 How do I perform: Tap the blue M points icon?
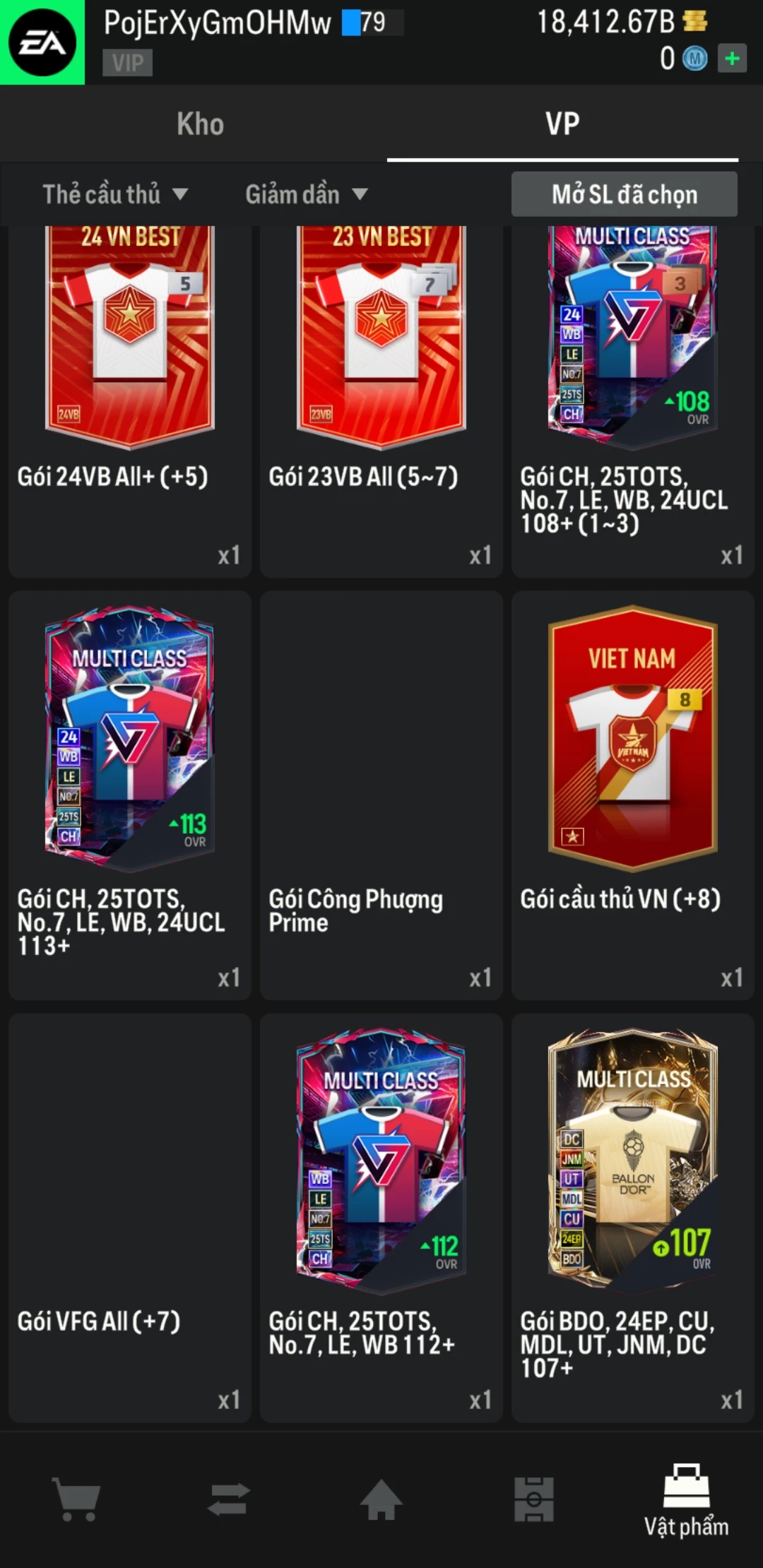[694, 59]
